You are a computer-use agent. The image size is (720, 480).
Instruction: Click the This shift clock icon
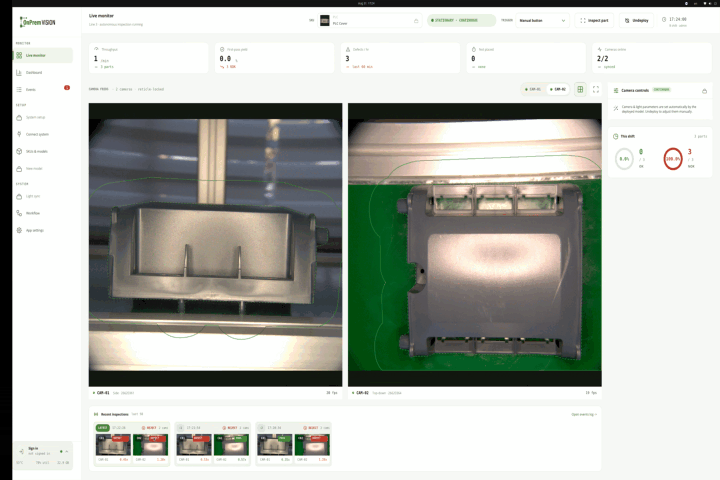click(616, 136)
